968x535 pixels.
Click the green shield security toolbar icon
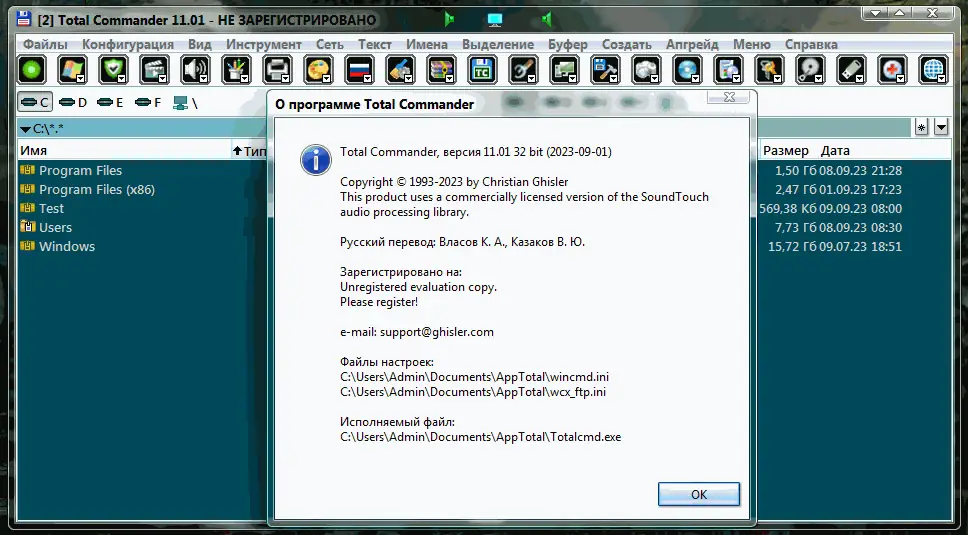(x=113, y=70)
